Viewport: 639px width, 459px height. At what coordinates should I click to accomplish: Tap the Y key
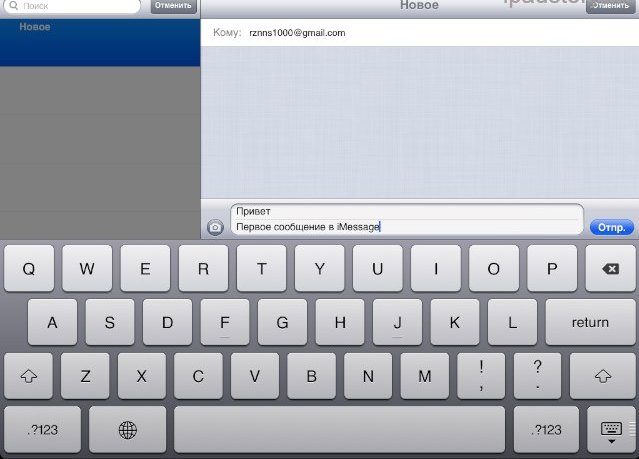point(320,269)
